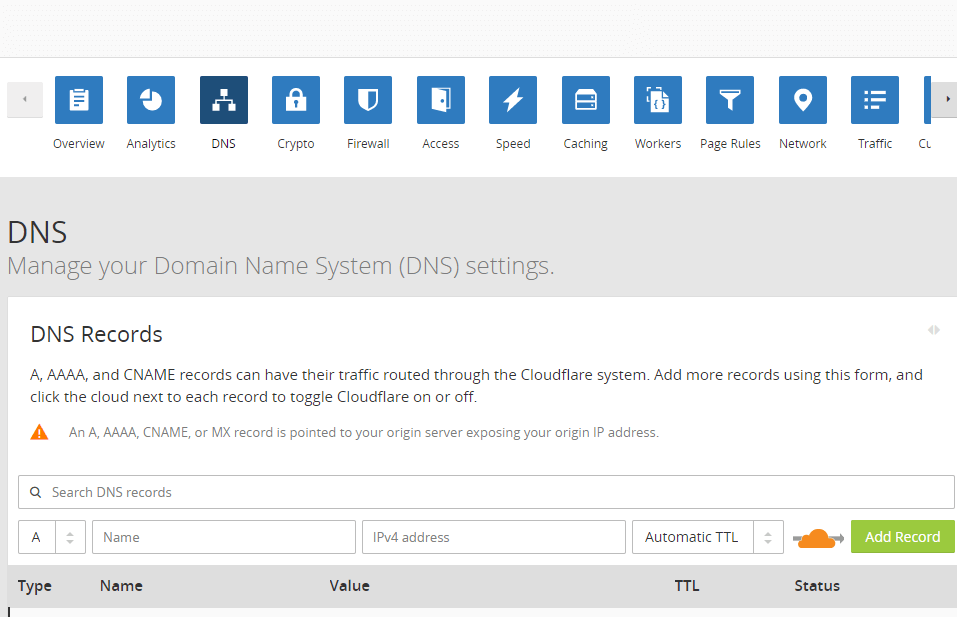This screenshot has height=617, width=957.
Task: Click the search magnifier icon
Action: pos(35,492)
